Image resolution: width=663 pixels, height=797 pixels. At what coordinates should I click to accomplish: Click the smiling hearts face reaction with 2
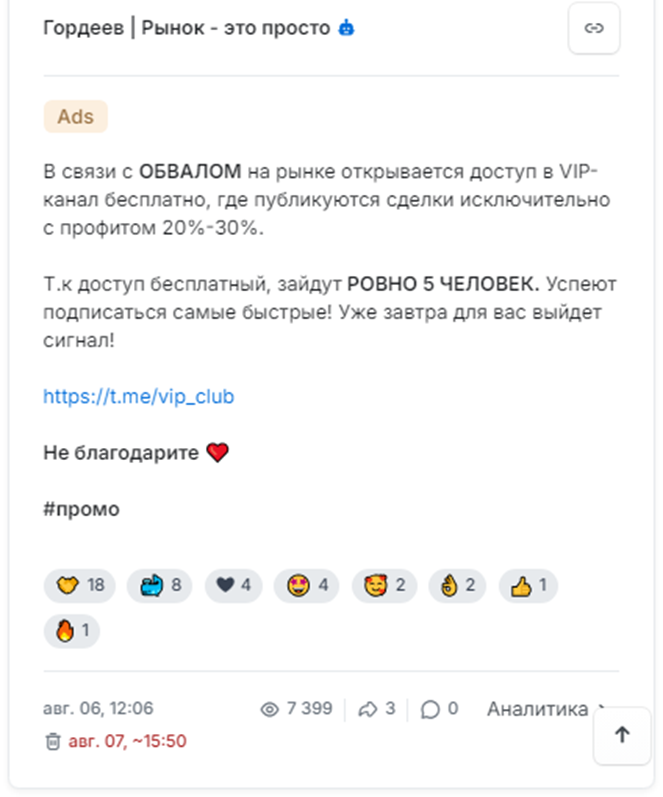tap(384, 586)
